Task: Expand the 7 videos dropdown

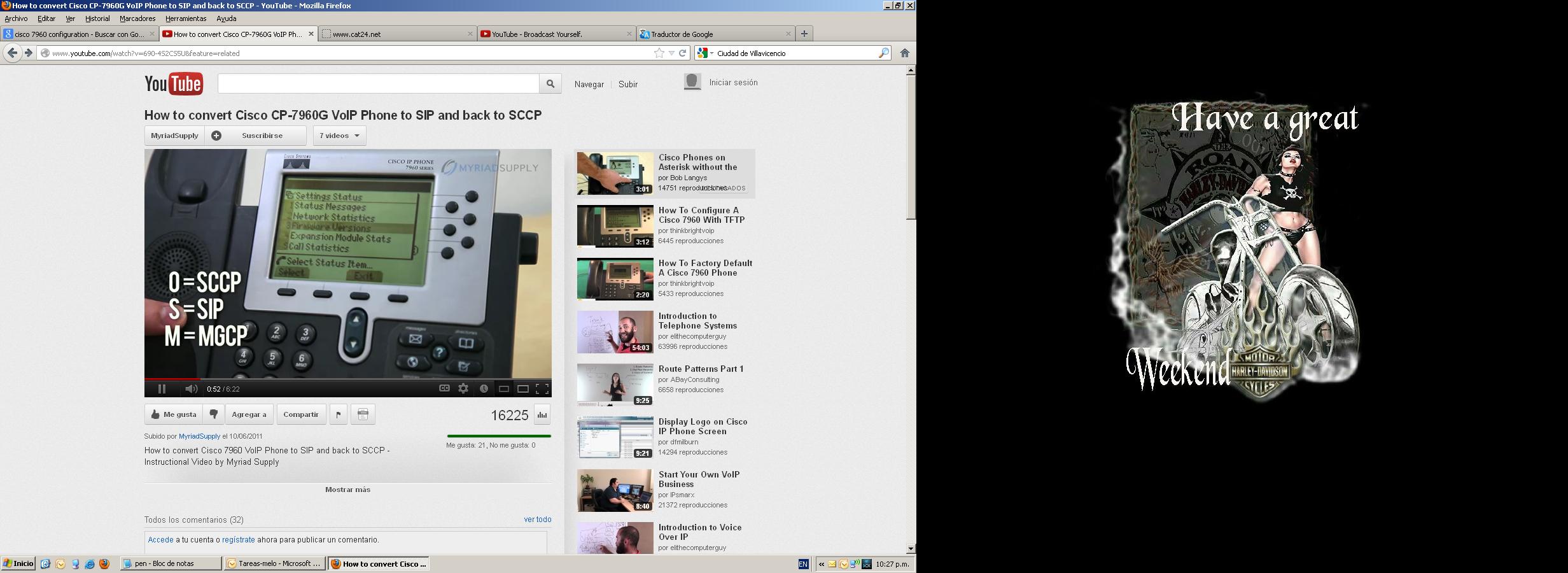Action: click(x=340, y=136)
